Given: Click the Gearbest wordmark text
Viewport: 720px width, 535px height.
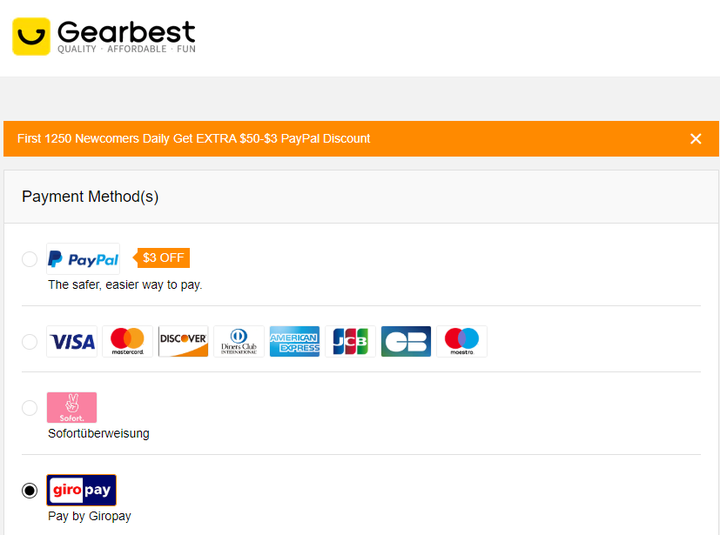Looking at the screenshot, I should 126,32.
